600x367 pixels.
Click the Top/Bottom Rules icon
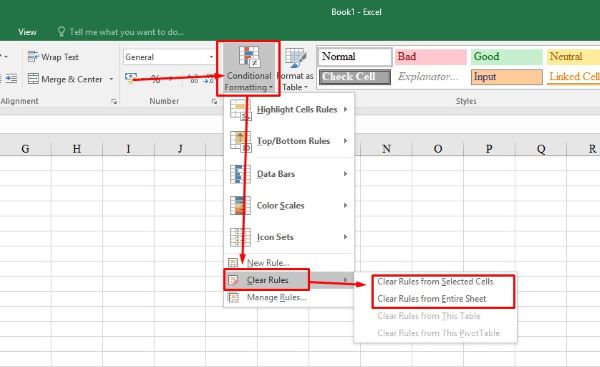240,141
